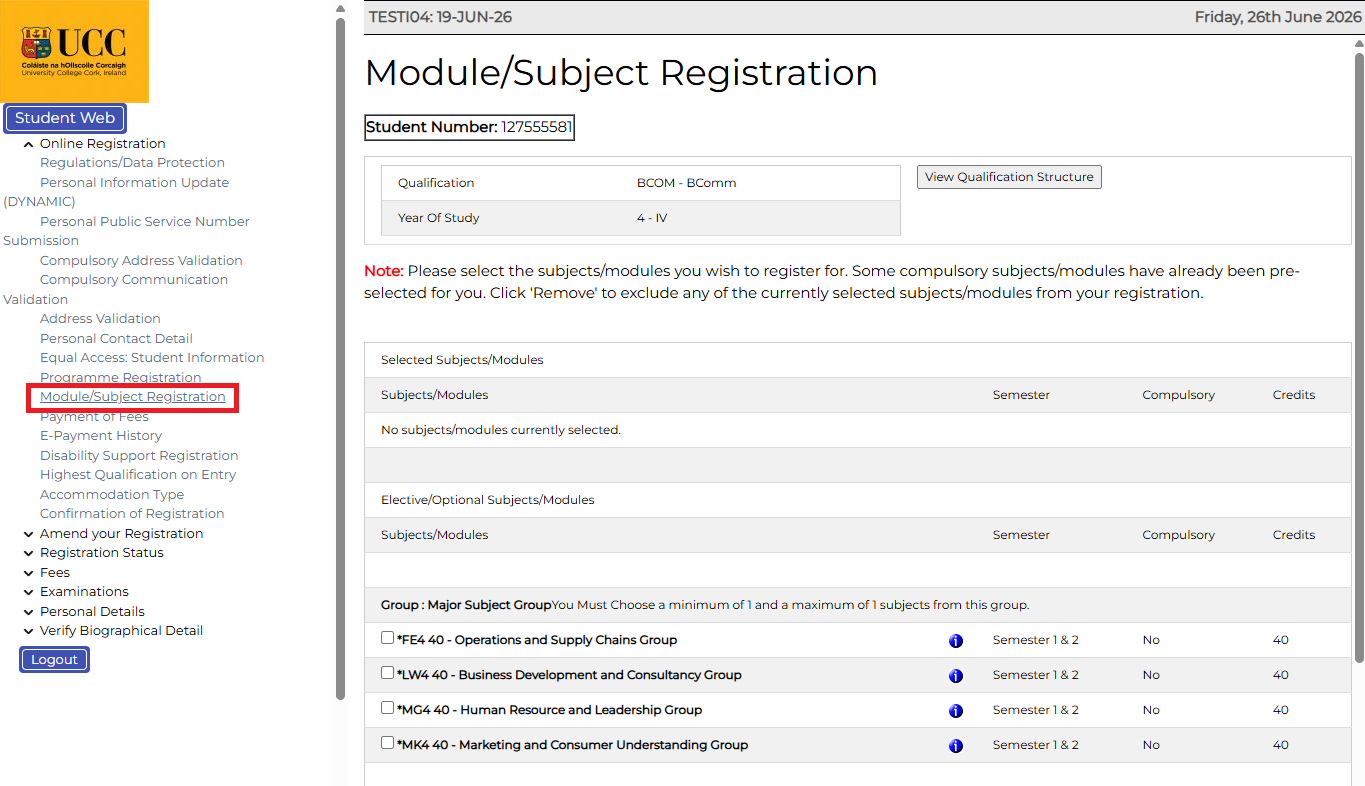Click the UCC university logo
Image resolution: width=1365 pixels, height=786 pixels.
[x=74, y=51]
